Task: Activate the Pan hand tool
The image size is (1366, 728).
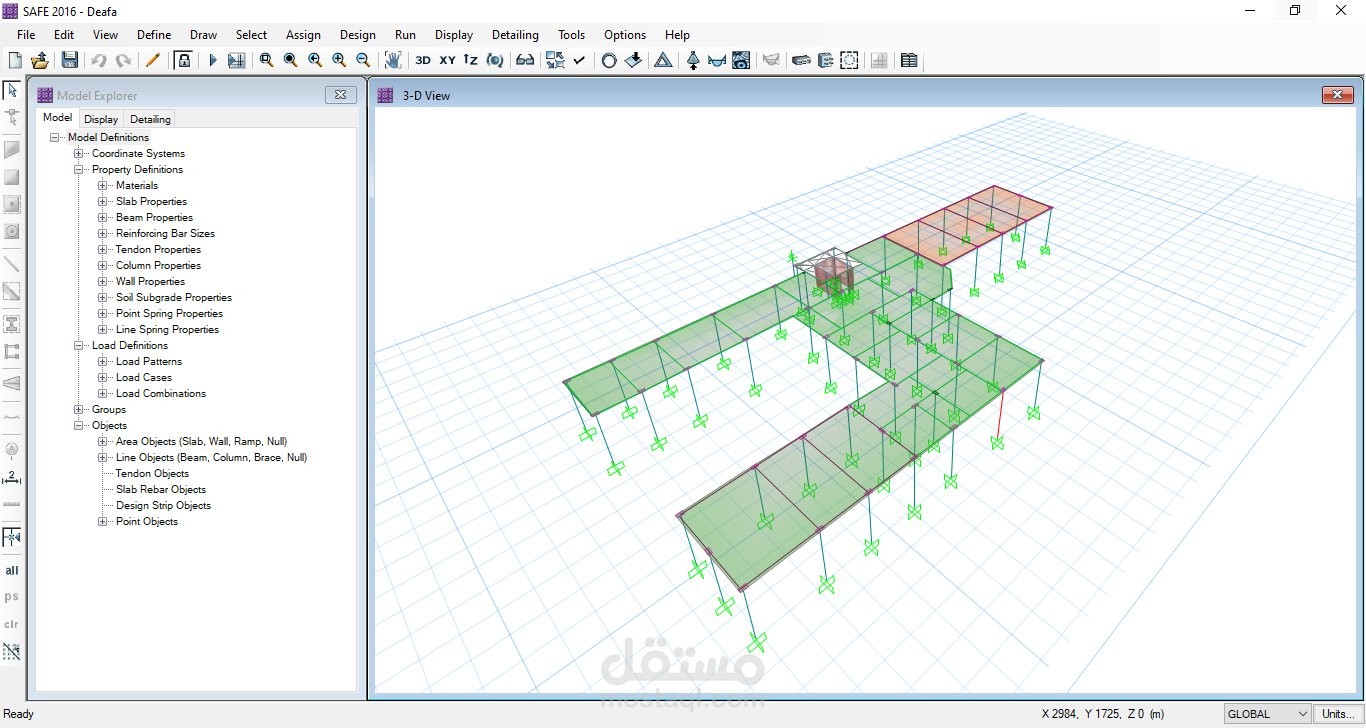Action: [393, 60]
